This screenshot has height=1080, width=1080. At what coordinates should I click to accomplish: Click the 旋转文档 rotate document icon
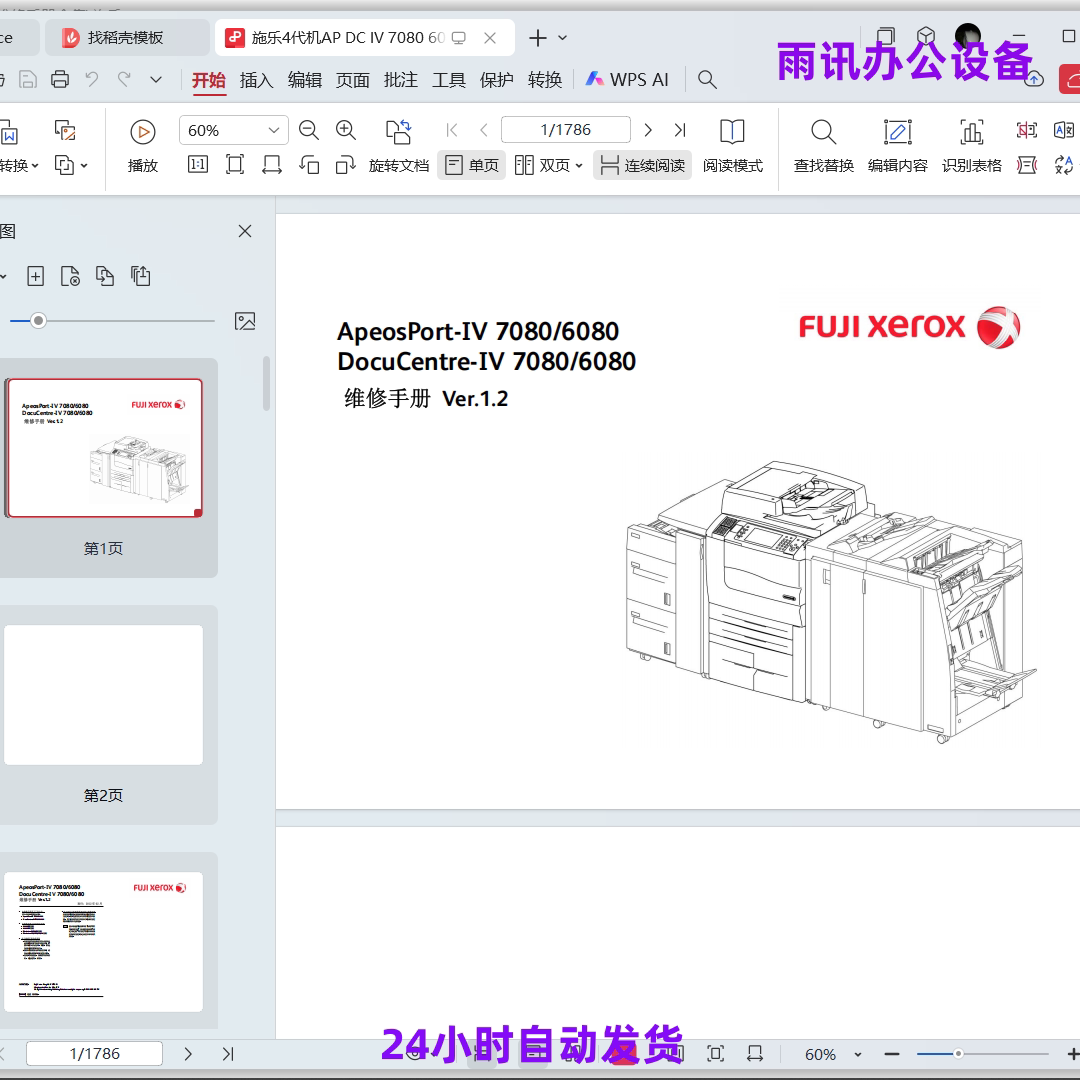[x=398, y=131]
